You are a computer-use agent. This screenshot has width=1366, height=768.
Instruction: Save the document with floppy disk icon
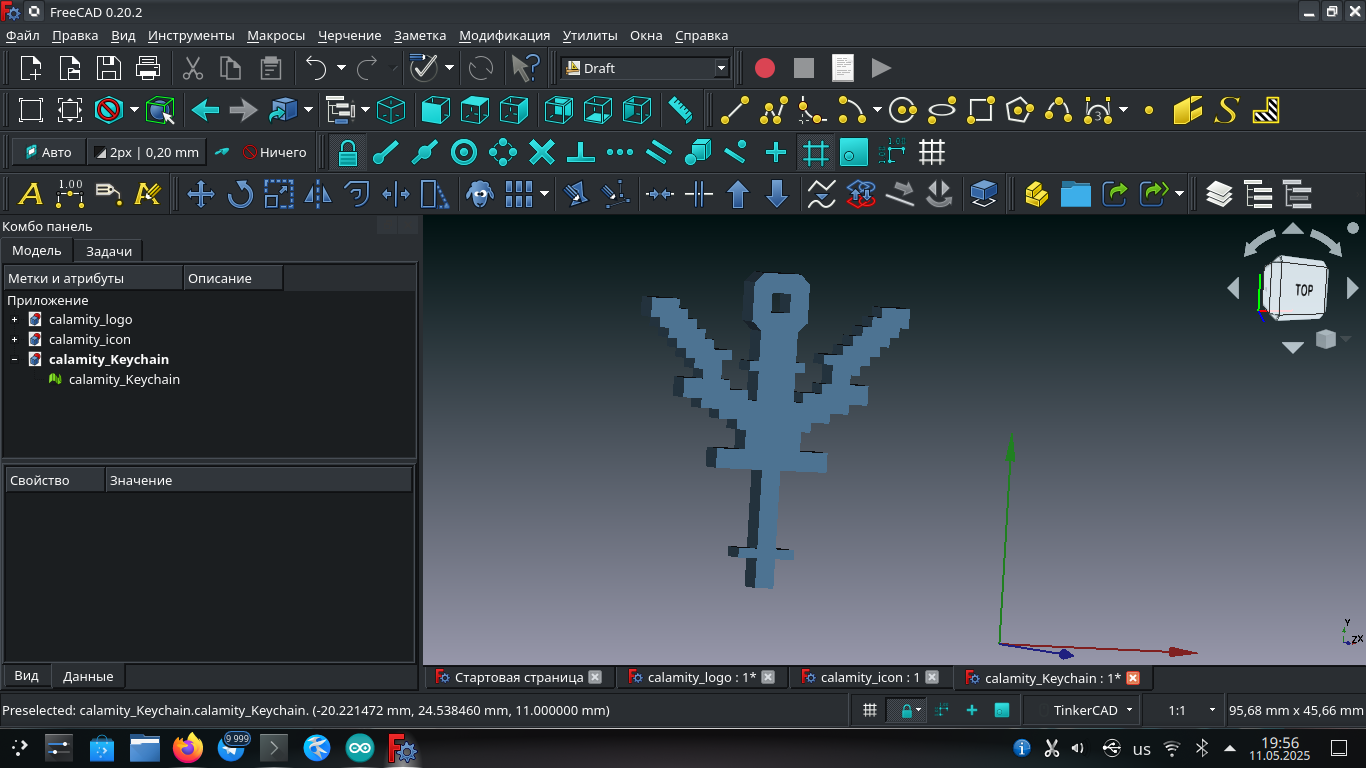pyautogui.click(x=109, y=68)
